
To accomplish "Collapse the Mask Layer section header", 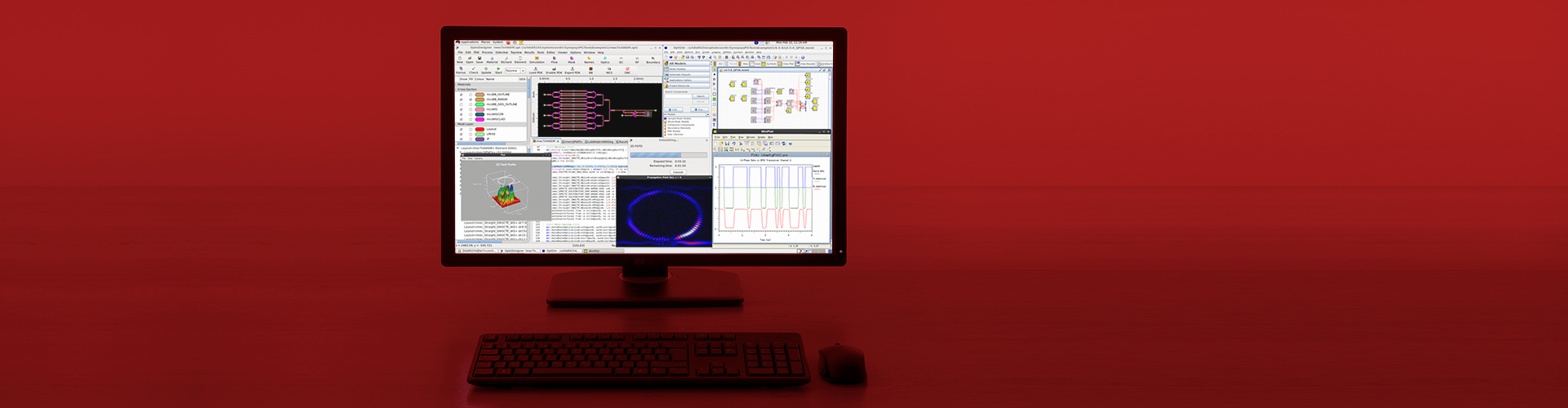I will click(x=491, y=124).
